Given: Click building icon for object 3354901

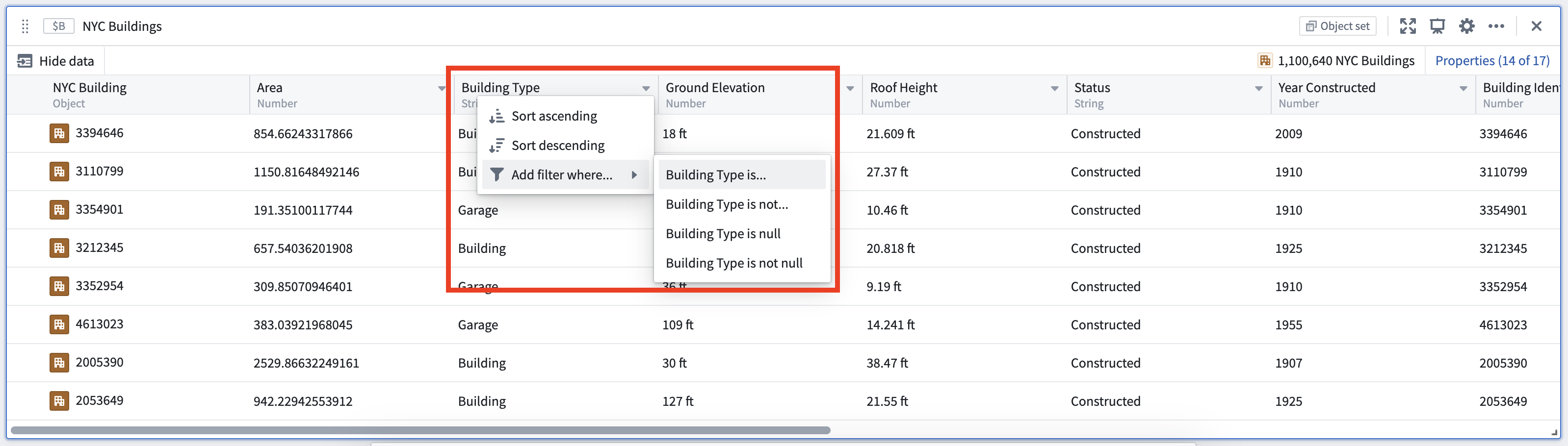Looking at the screenshot, I should (x=59, y=210).
